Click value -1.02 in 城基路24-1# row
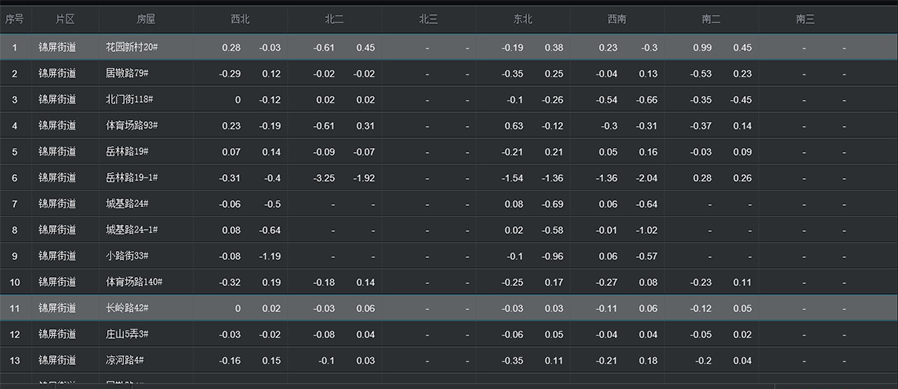 click(x=647, y=230)
